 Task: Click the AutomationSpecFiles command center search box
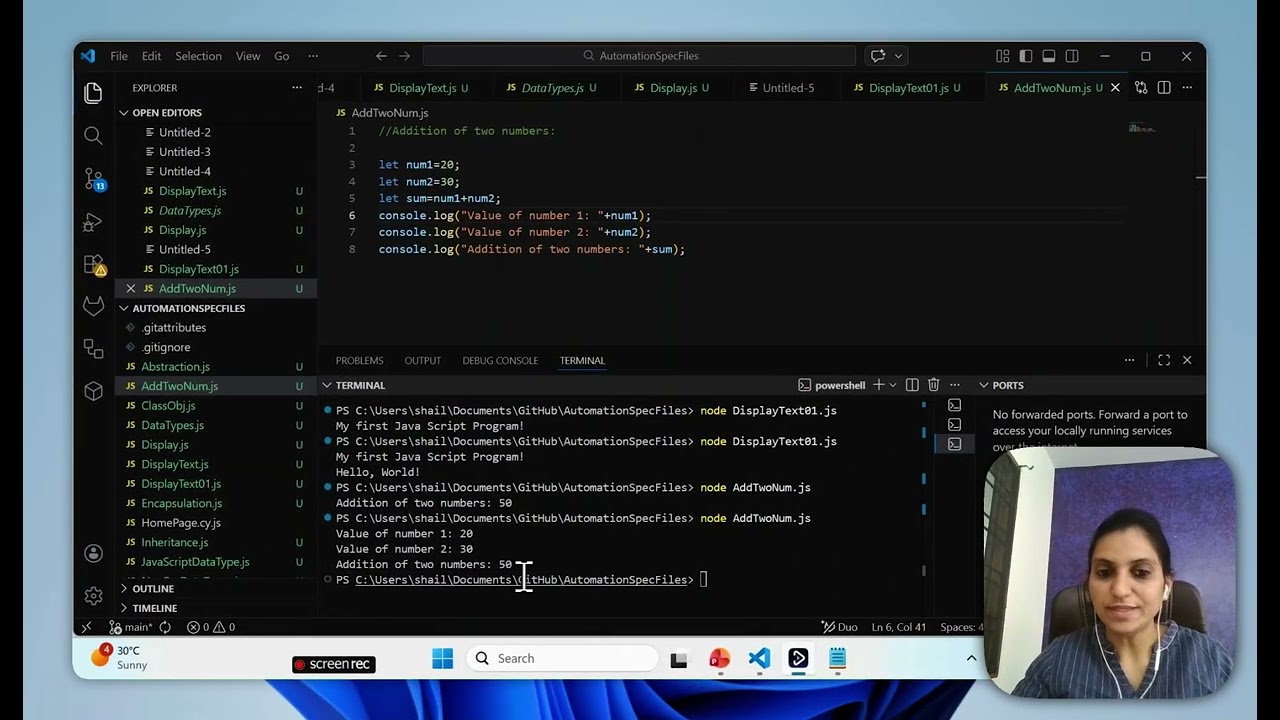[639, 56]
